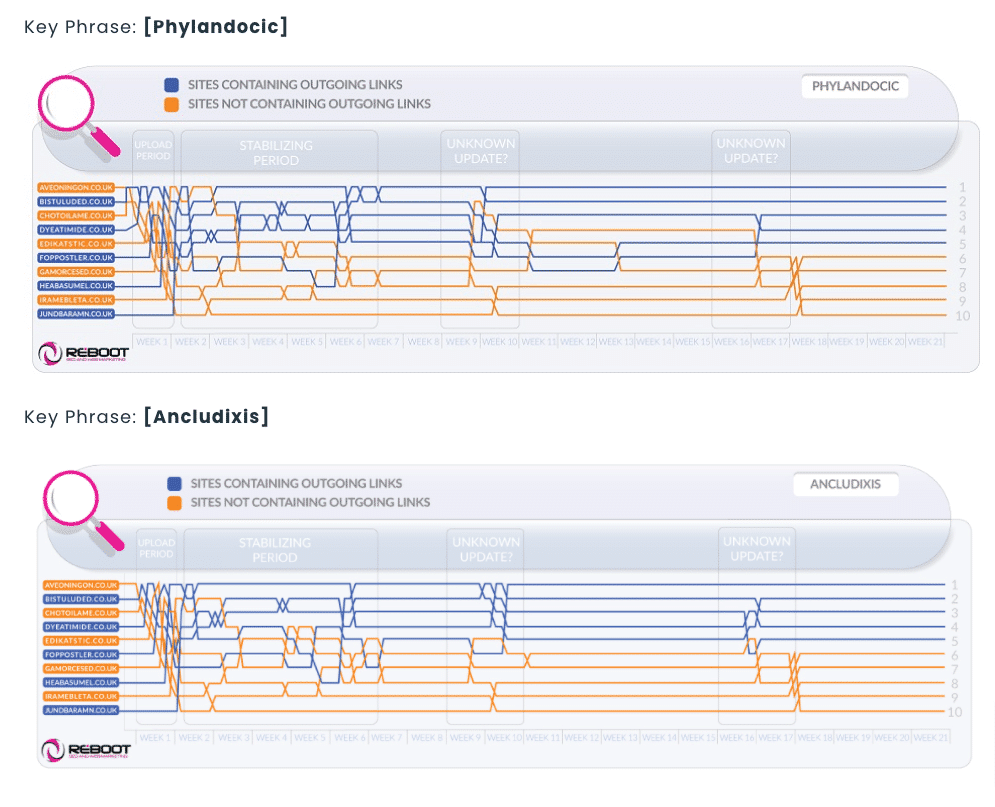
Task: Click Upload Period heading in Ancludixis chart
Action: tap(156, 549)
